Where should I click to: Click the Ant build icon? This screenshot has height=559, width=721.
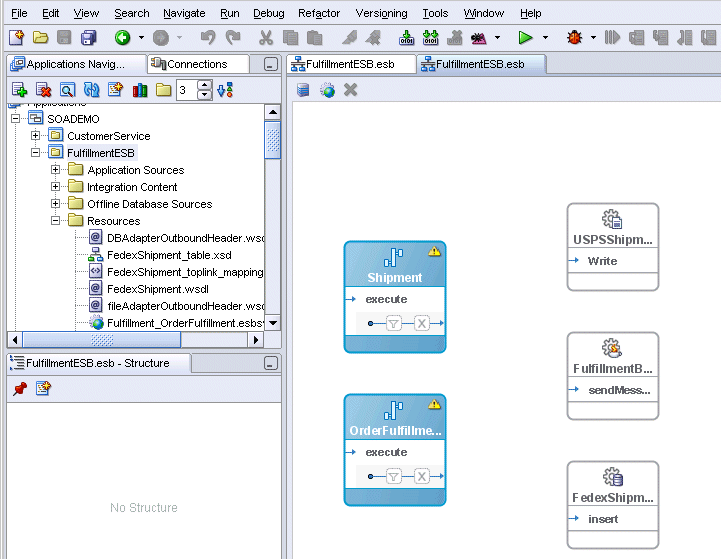pyautogui.click(x=479, y=37)
